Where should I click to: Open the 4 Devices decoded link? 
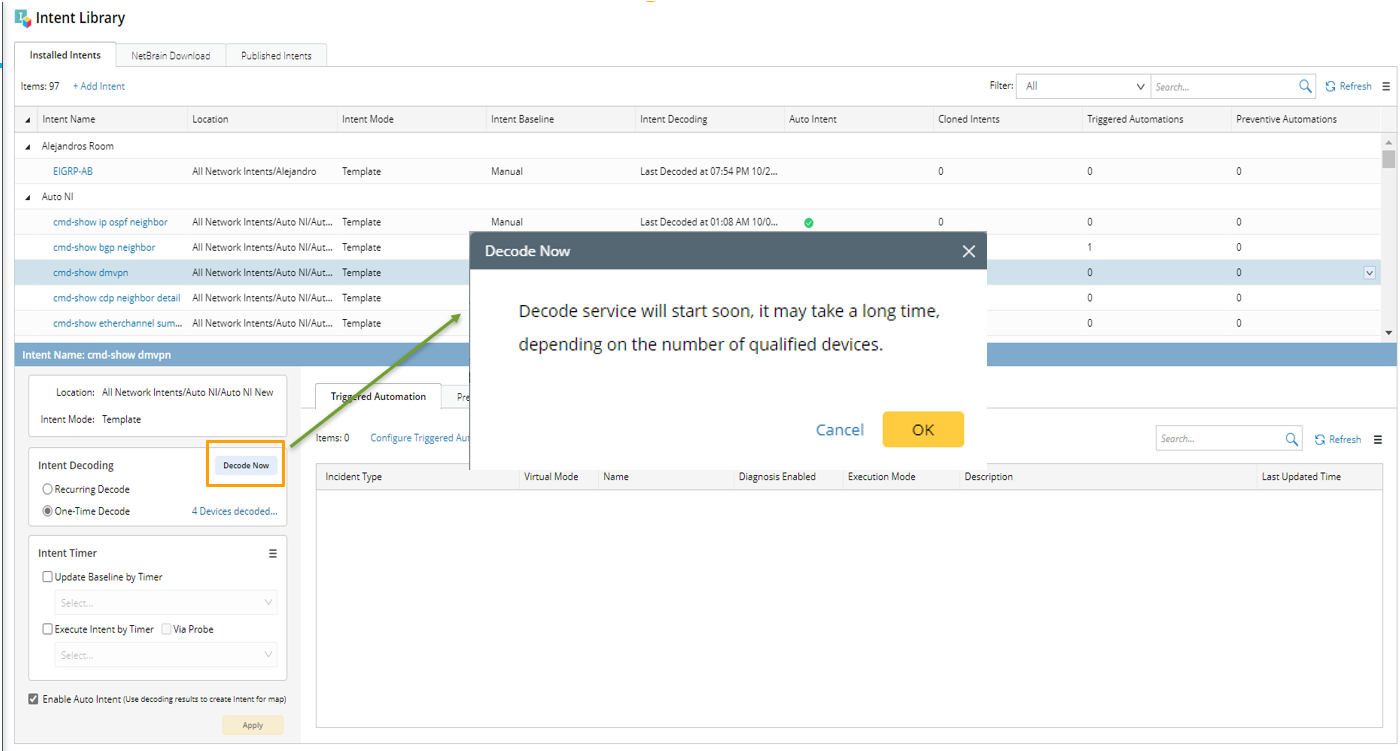pos(234,511)
